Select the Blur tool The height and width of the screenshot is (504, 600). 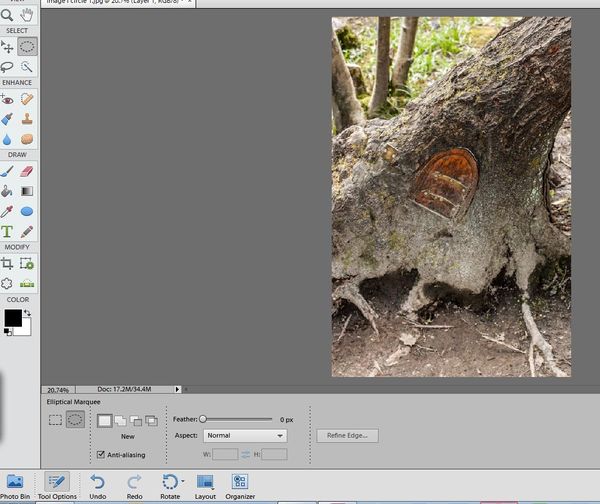coord(7,139)
